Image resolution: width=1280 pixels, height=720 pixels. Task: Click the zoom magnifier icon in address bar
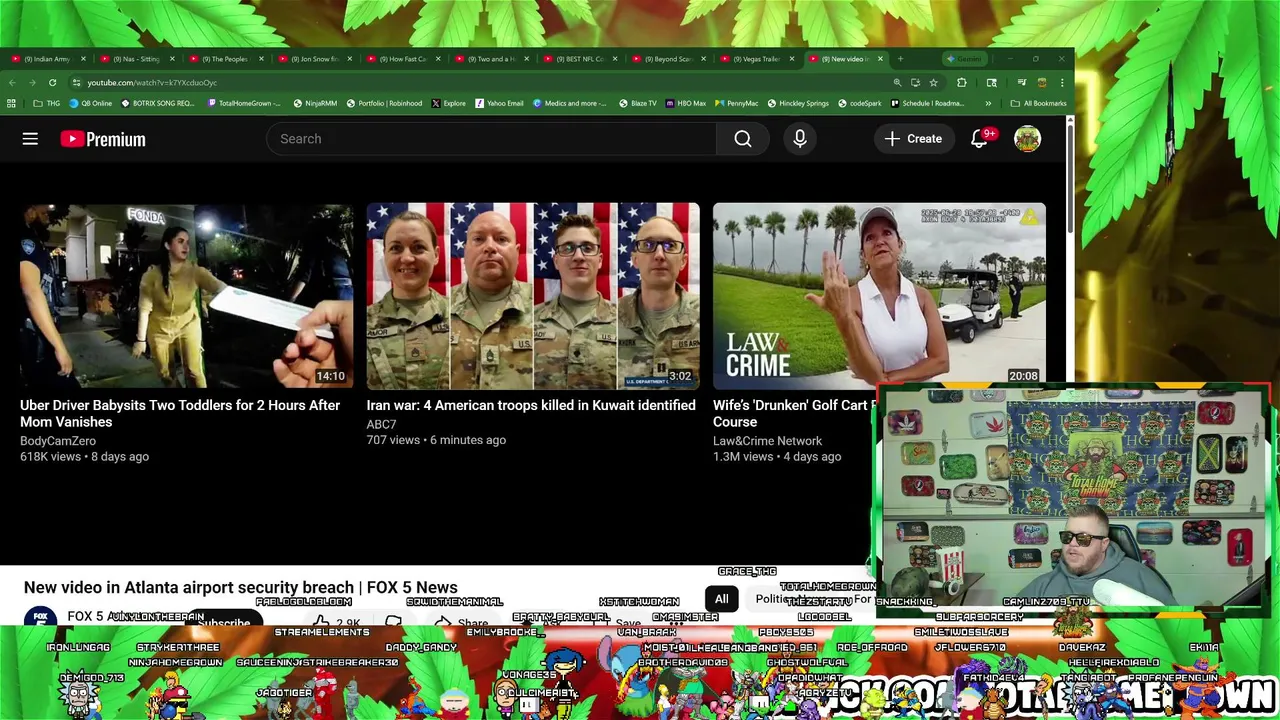pyautogui.click(x=897, y=83)
